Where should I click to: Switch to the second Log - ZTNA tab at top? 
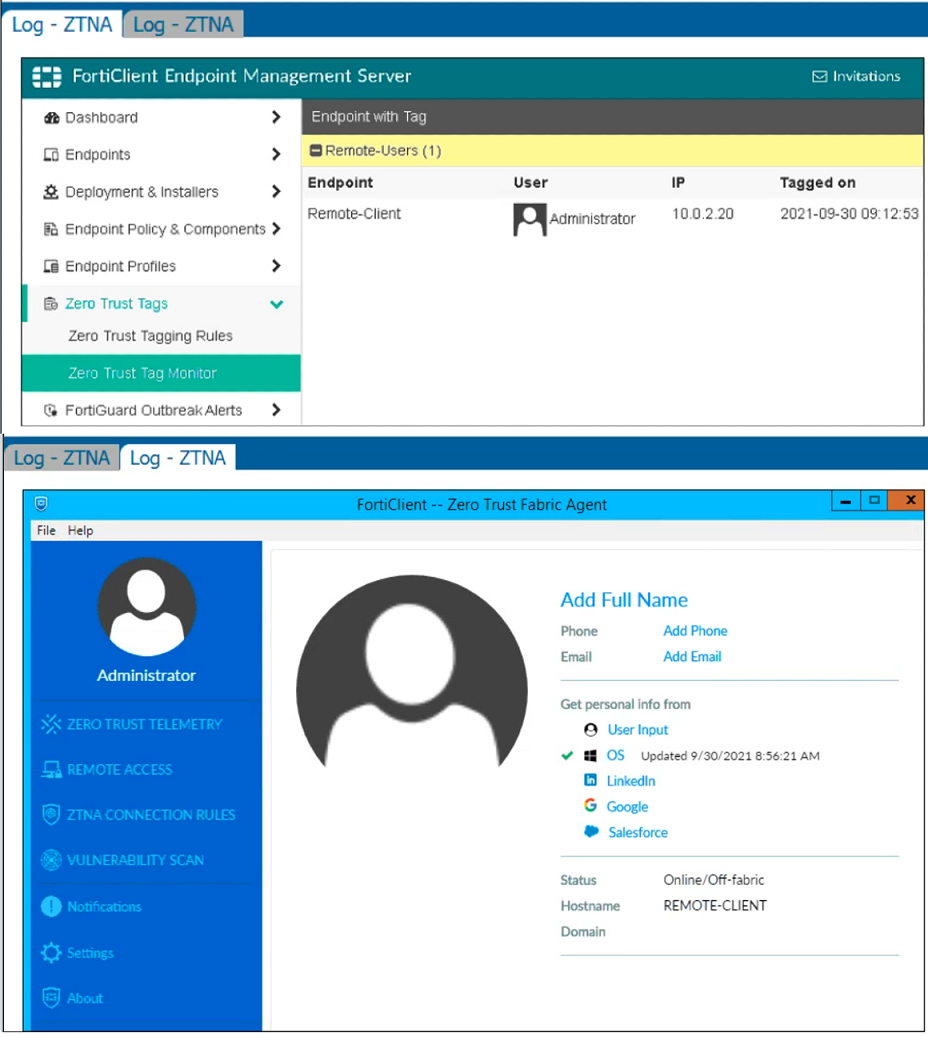183,24
